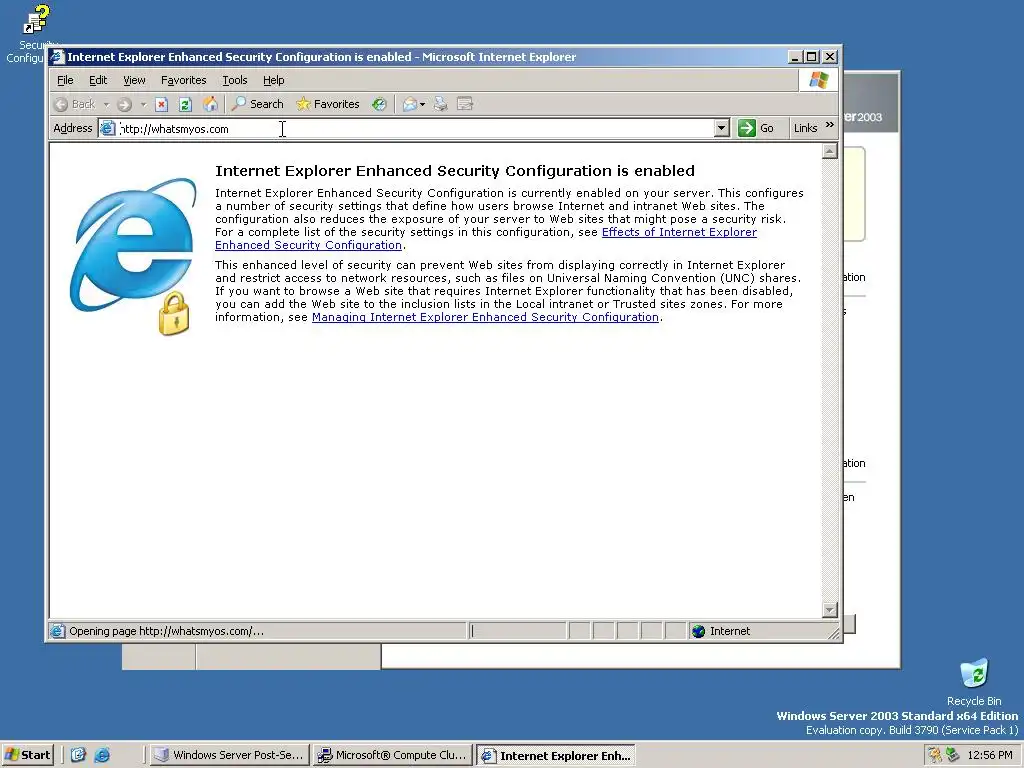The height and width of the screenshot is (768, 1024).
Task: Click the security alert tray icon
Action: pyautogui.click(x=935, y=755)
